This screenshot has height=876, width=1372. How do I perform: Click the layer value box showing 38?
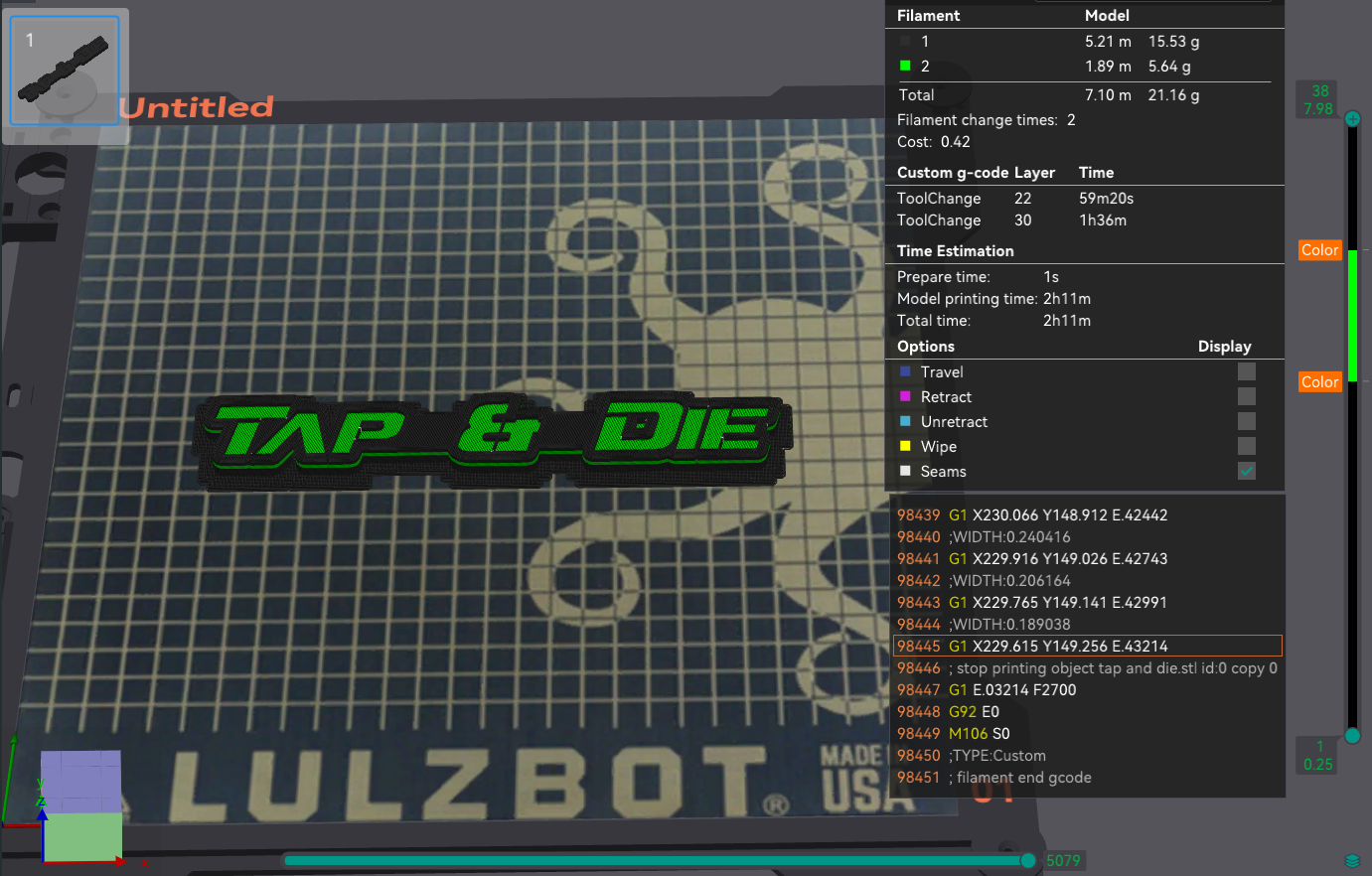tap(1316, 99)
